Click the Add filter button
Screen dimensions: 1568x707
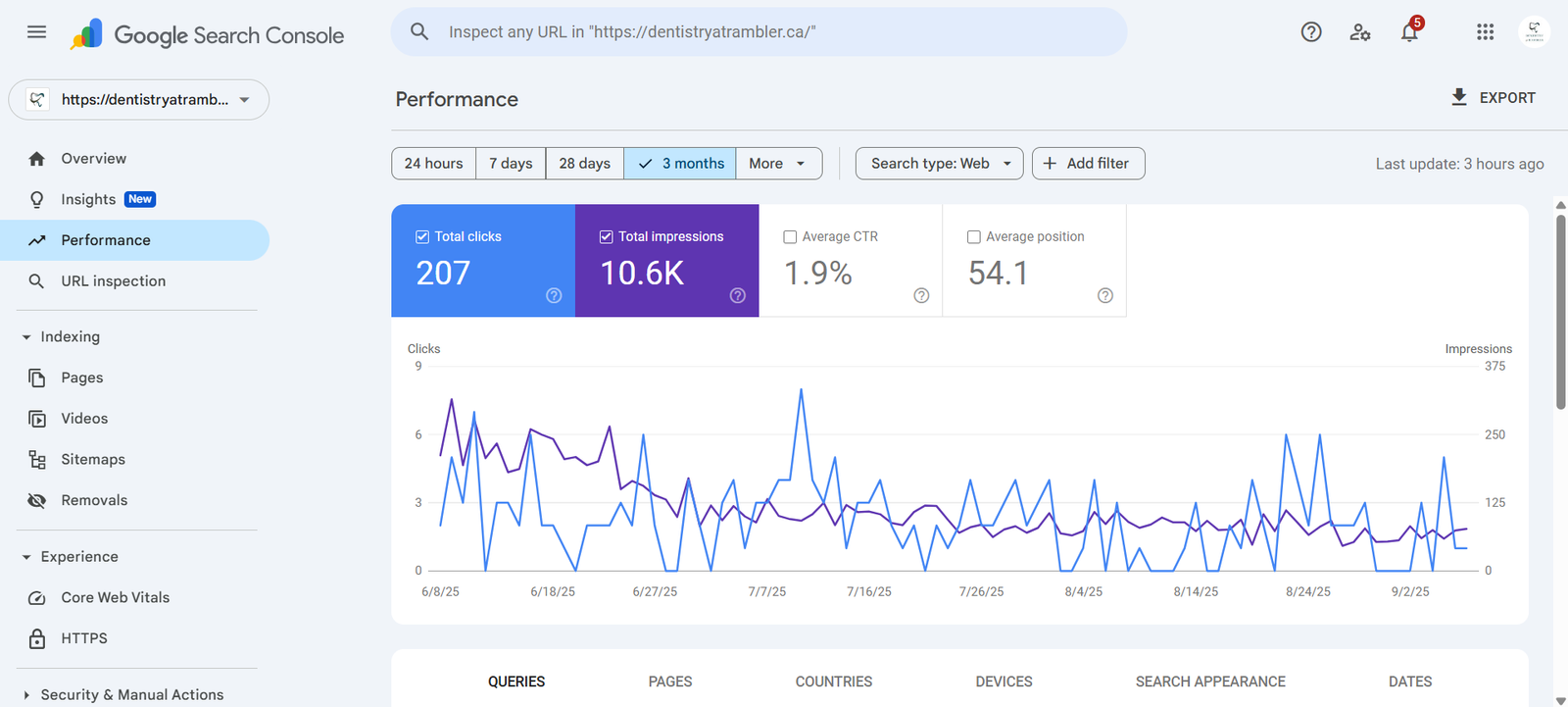tap(1088, 164)
